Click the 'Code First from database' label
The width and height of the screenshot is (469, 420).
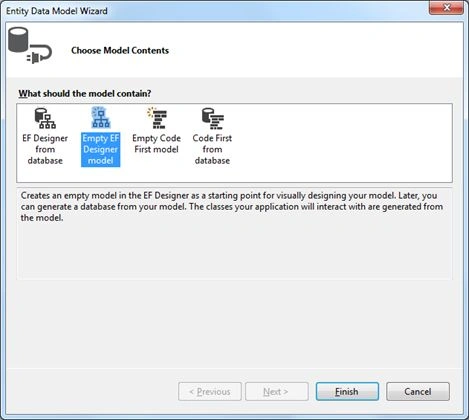(x=212, y=149)
